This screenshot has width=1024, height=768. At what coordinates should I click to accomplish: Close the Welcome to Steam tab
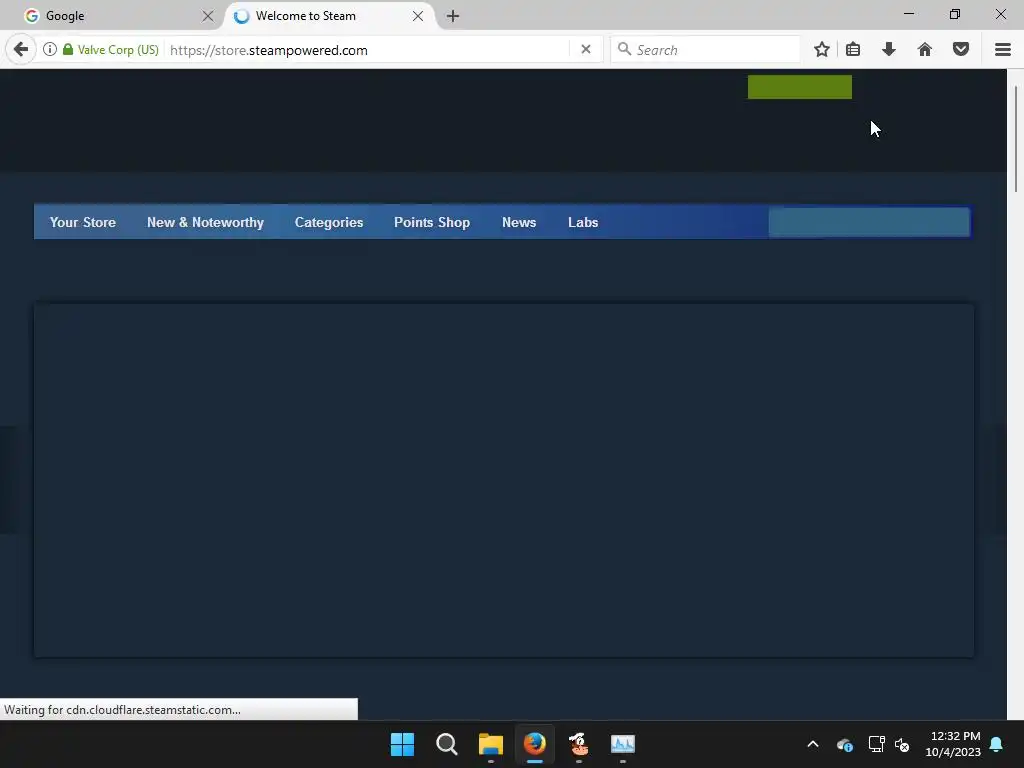pyautogui.click(x=418, y=16)
